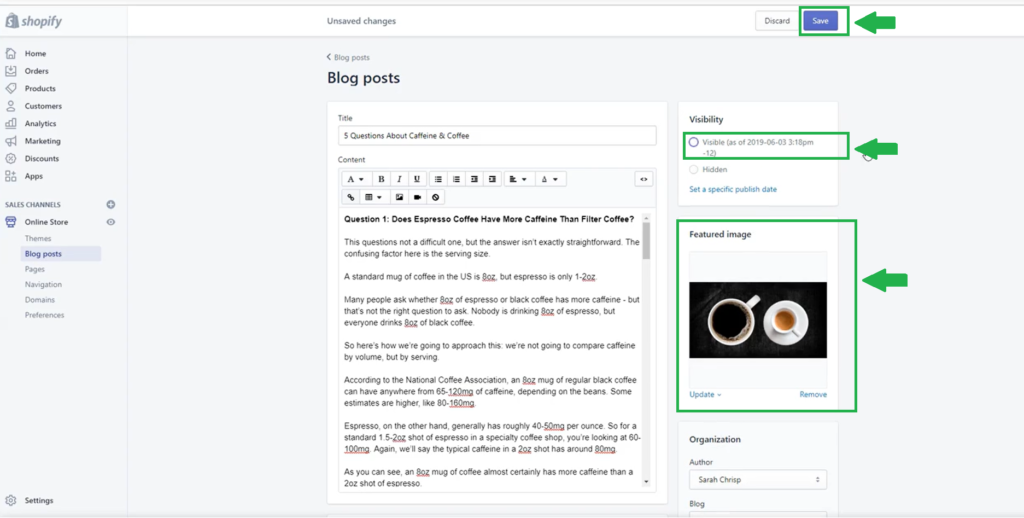Apply underline formatting

(x=417, y=179)
